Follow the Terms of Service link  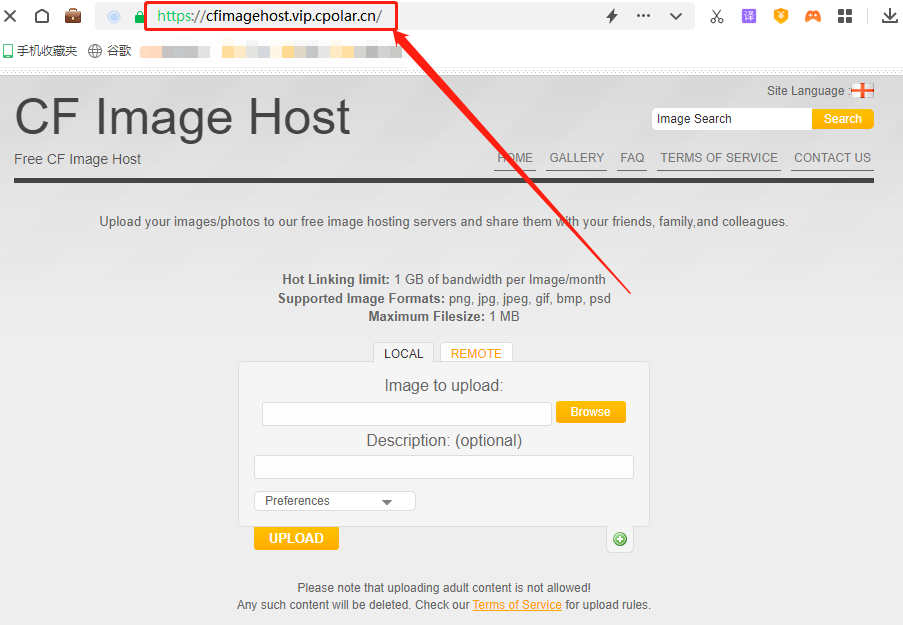tap(517, 605)
